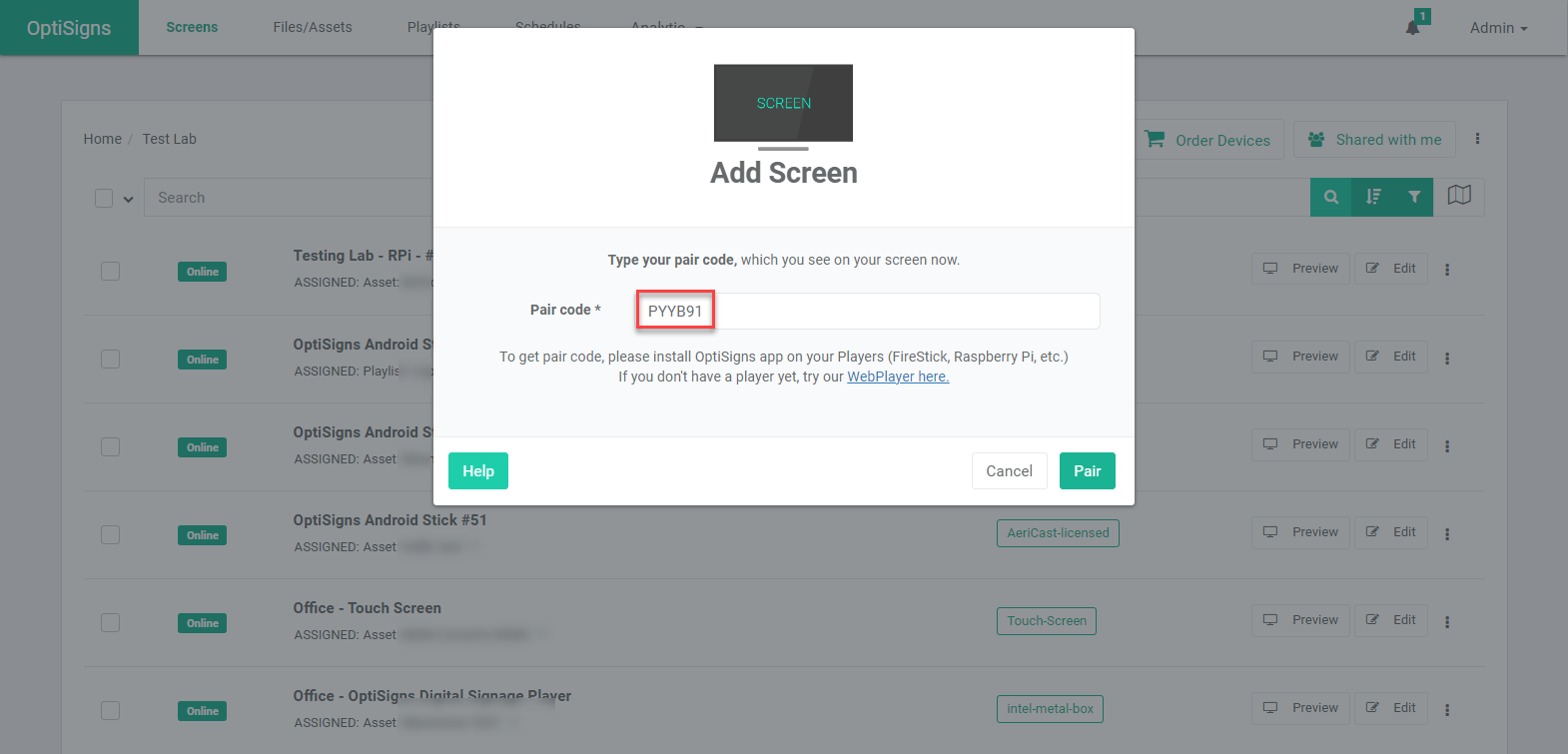Click the sort order icon
This screenshot has width=1568, height=754.
click(1373, 198)
